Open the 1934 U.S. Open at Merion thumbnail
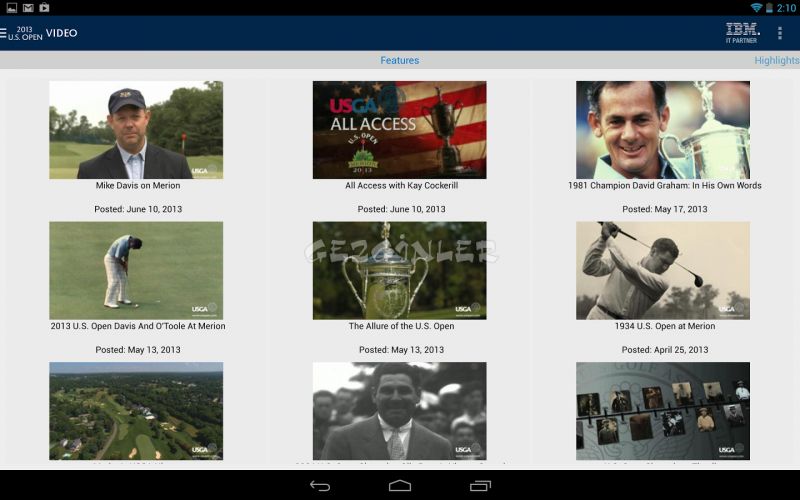Image resolution: width=800 pixels, height=500 pixels. [662, 270]
